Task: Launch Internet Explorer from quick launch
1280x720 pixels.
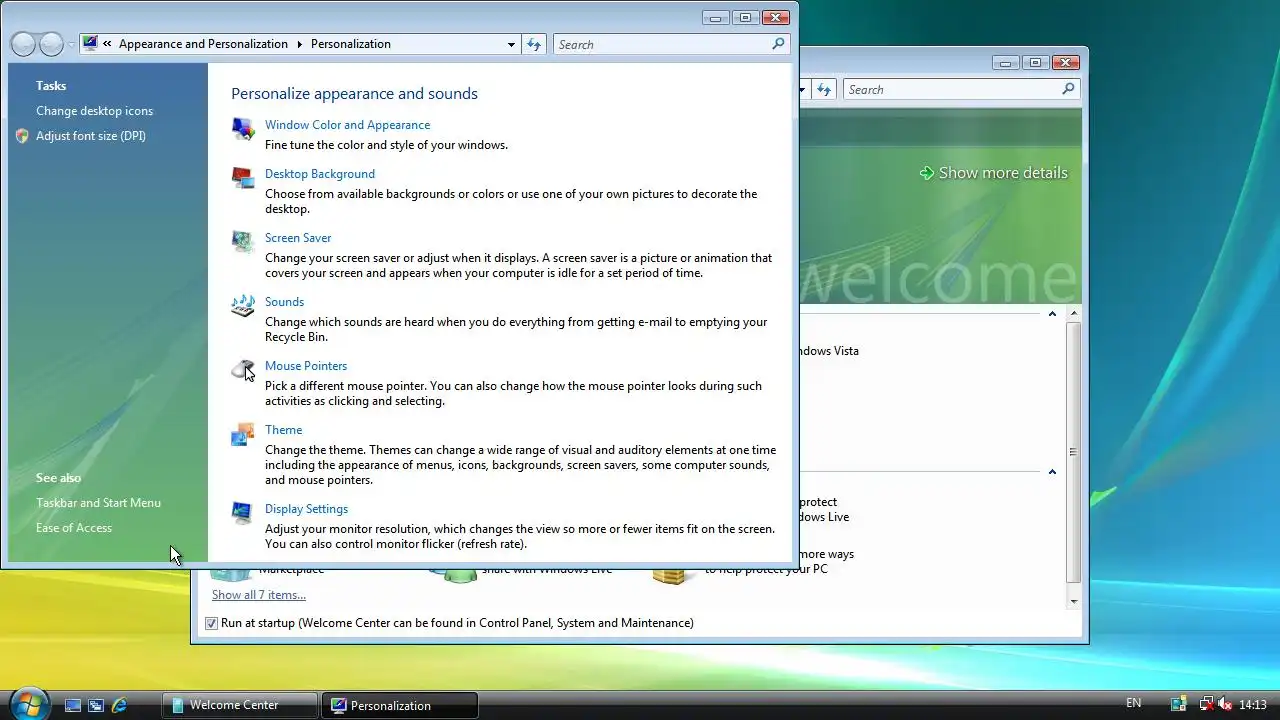Action: coord(119,705)
